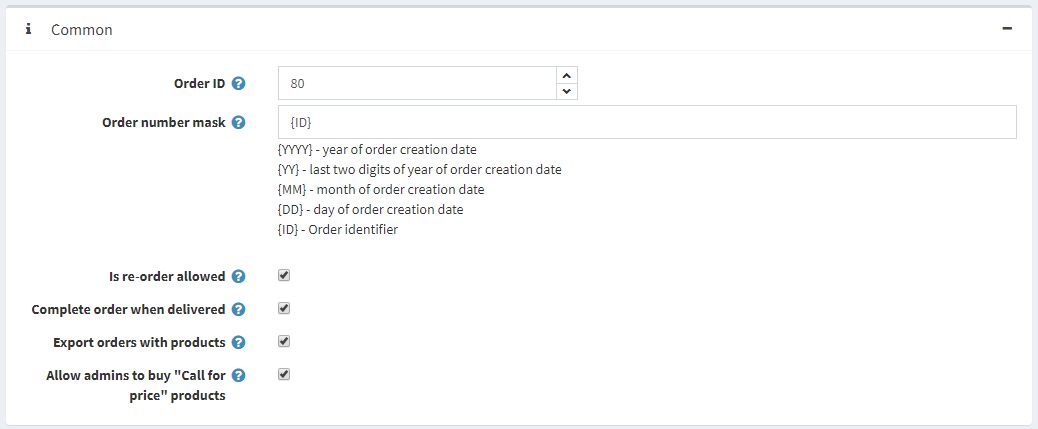Collapse the Common panel with minus button
Image resolution: width=1038 pixels, height=429 pixels.
coord(1007,30)
